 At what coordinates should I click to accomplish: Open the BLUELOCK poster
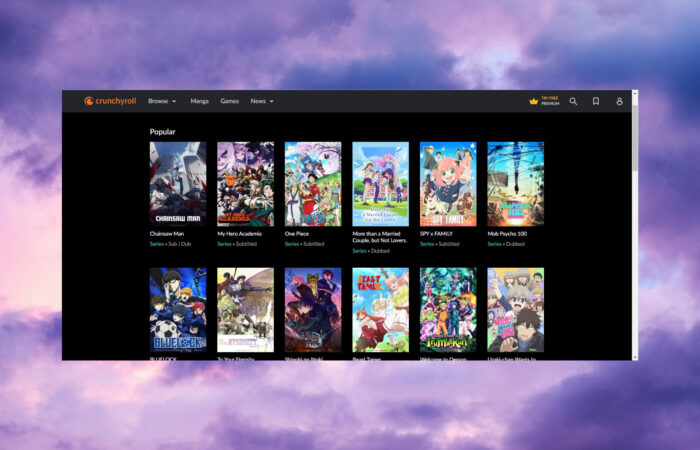[x=178, y=310]
